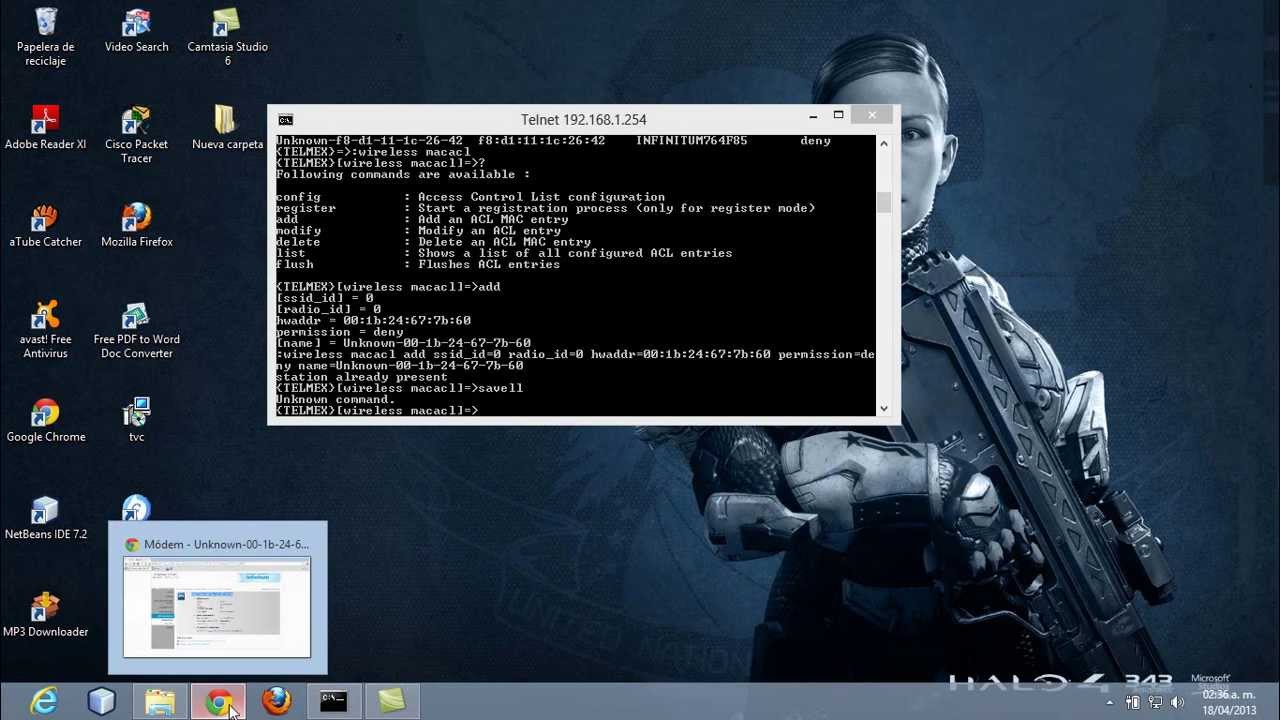Click the 'flush' command row in Telnet
Image resolution: width=1280 pixels, height=720 pixels.
pyautogui.click(x=418, y=264)
